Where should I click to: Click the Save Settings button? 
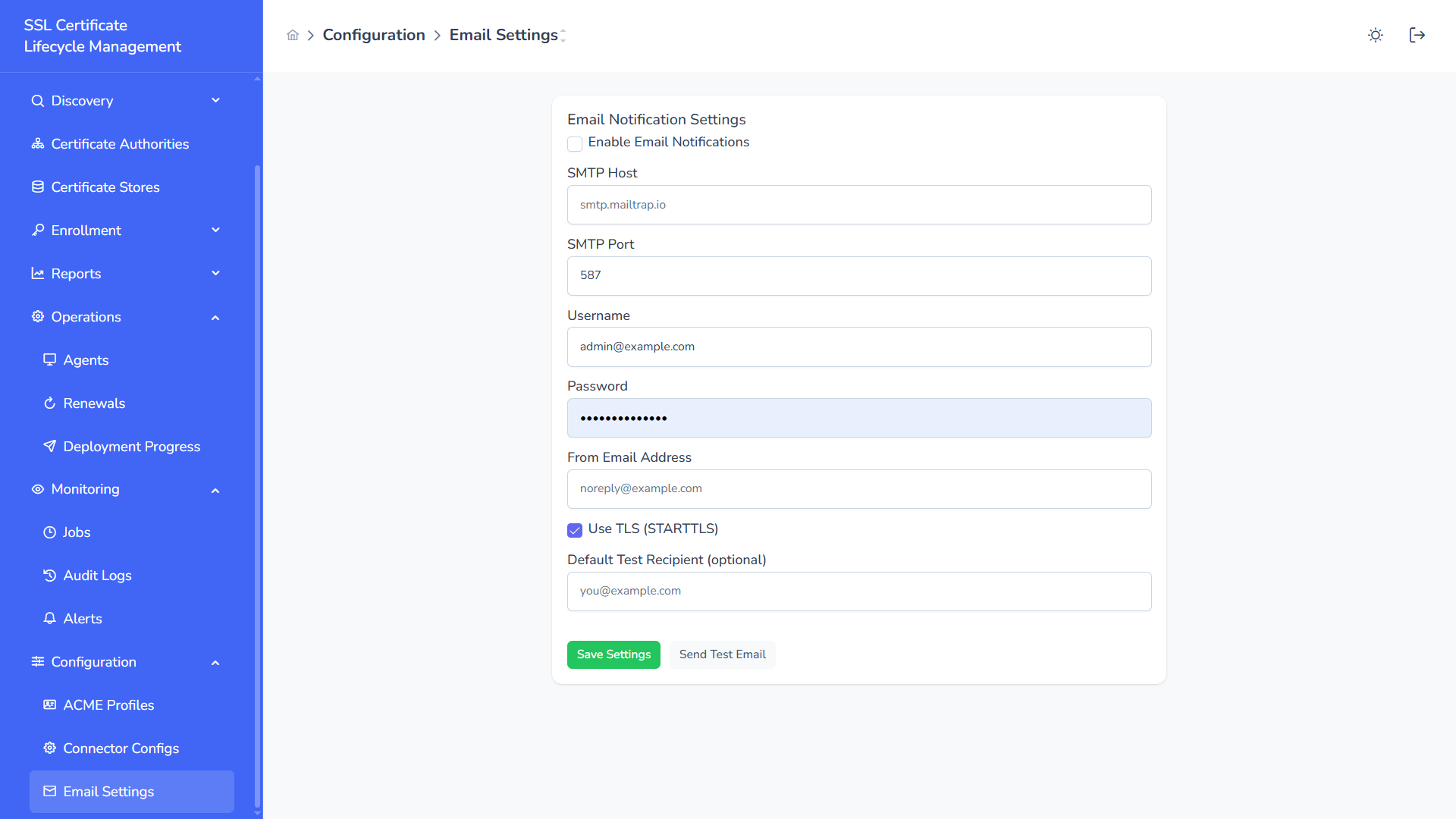tap(613, 654)
